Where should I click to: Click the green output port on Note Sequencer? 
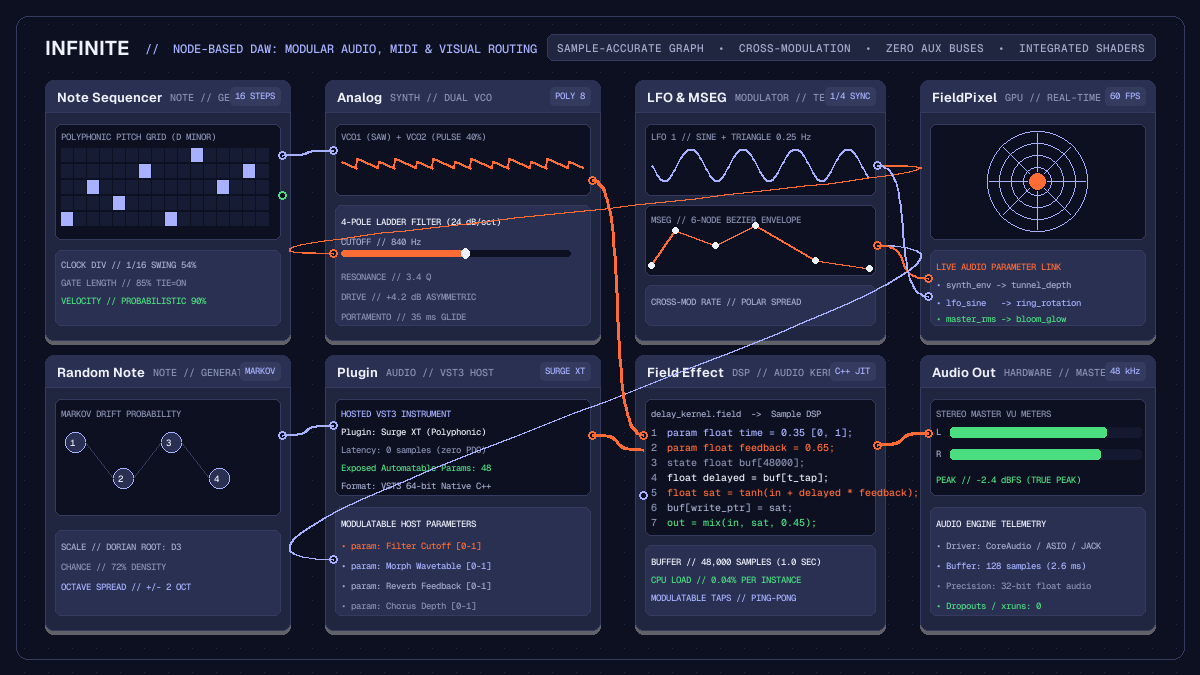pyautogui.click(x=282, y=196)
